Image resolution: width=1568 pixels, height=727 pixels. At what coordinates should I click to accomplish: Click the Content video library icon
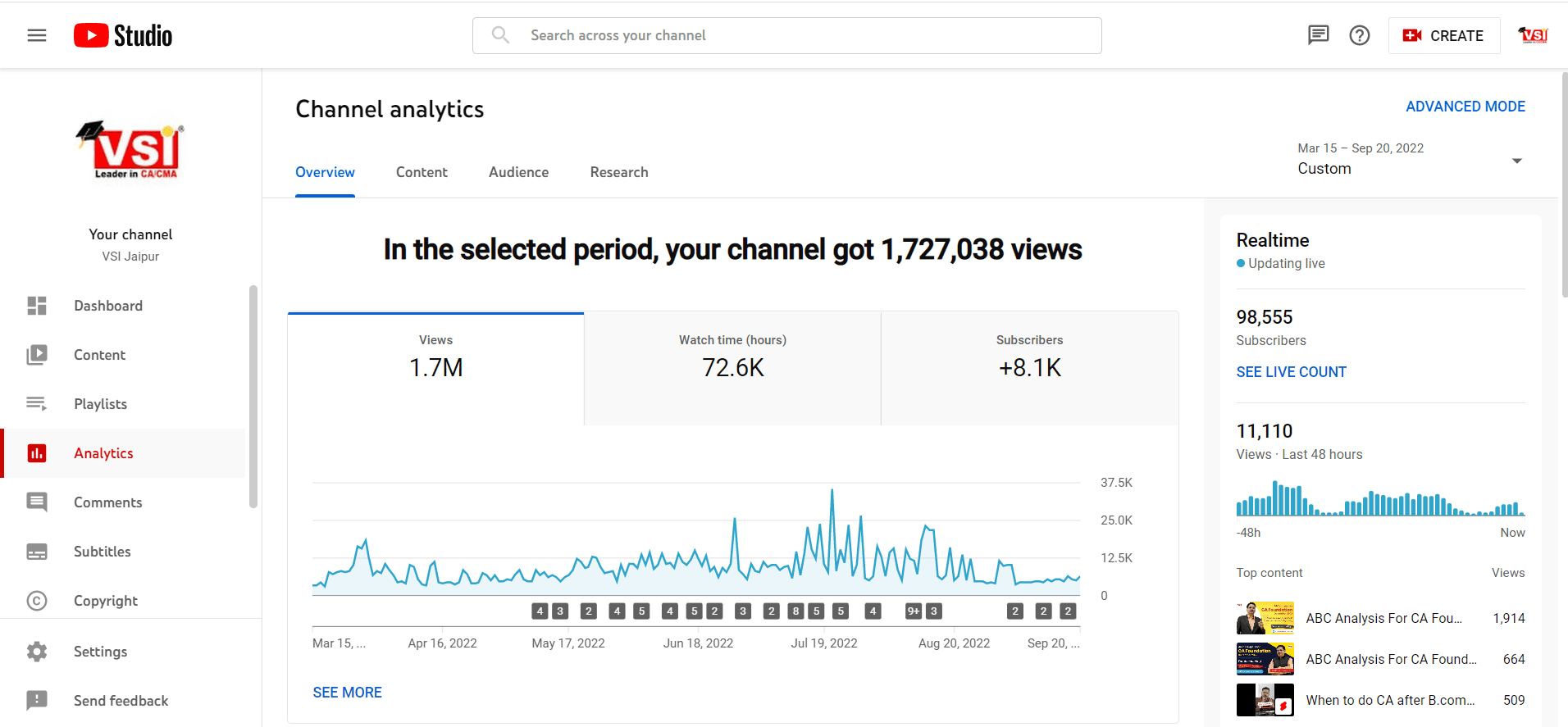pyautogui.click(x=37, y=355)
